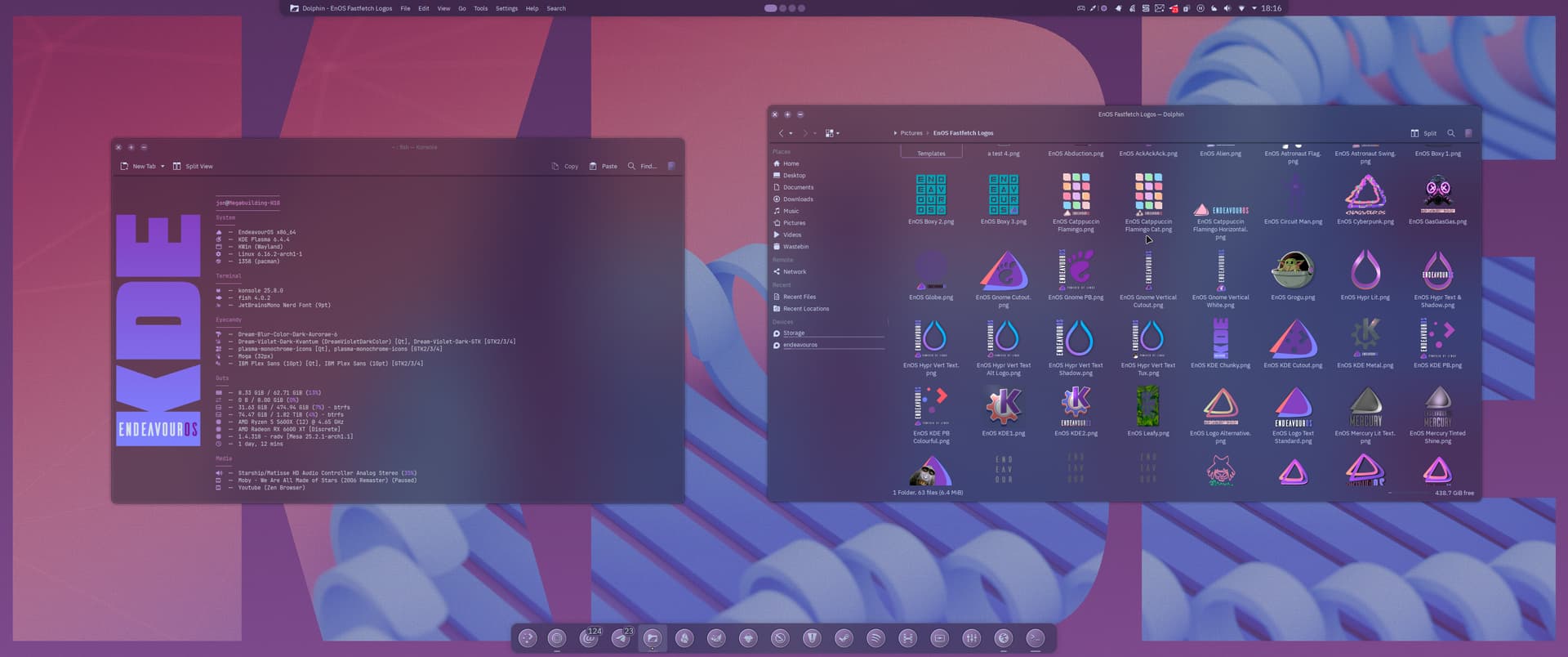Click Split button in Dolphin toolbar
The image size is (1568, 657).
pyautogui.click(x=1423, y=133)
